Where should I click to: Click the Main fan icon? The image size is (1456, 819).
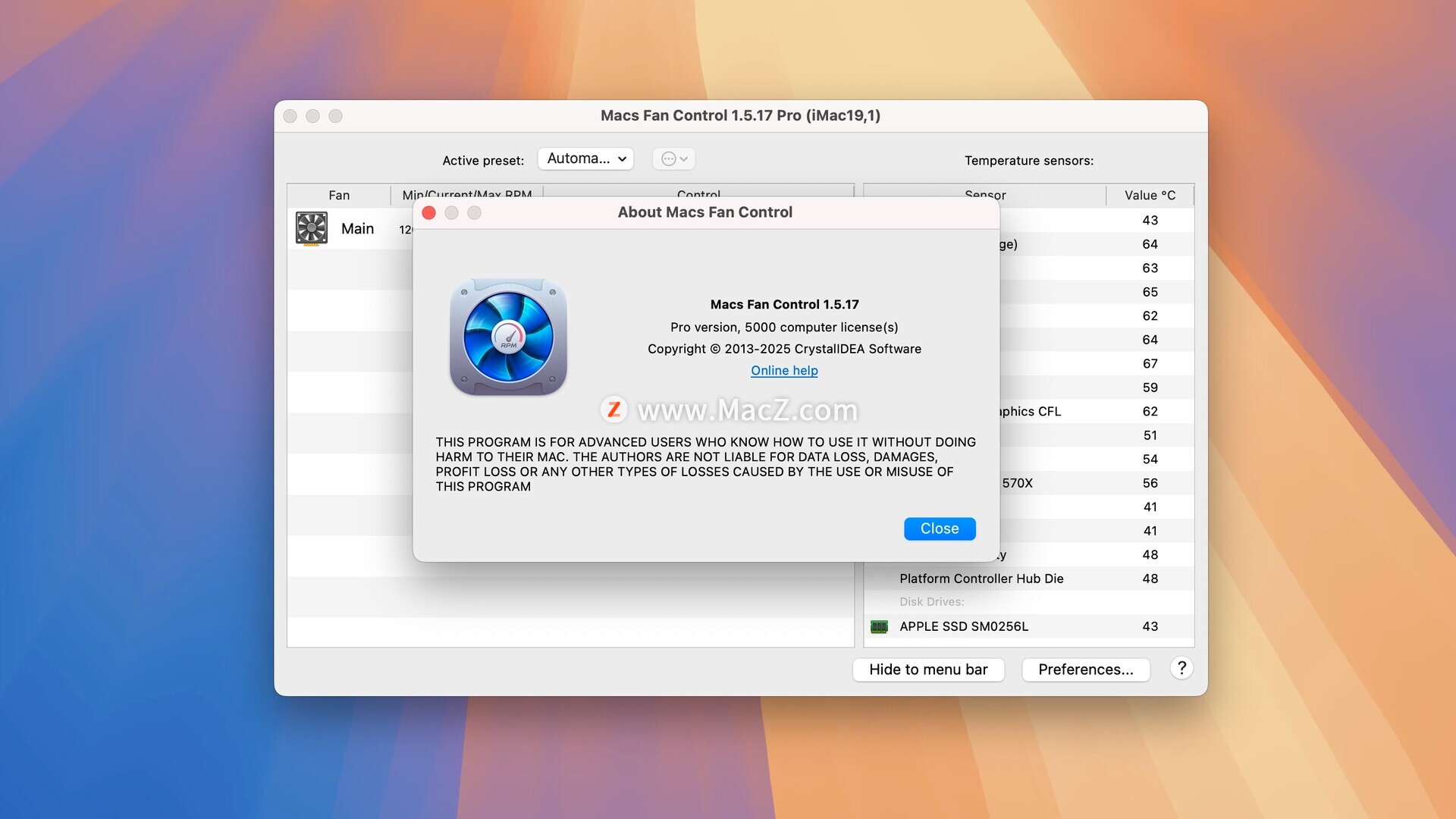(x=312, y=228)
